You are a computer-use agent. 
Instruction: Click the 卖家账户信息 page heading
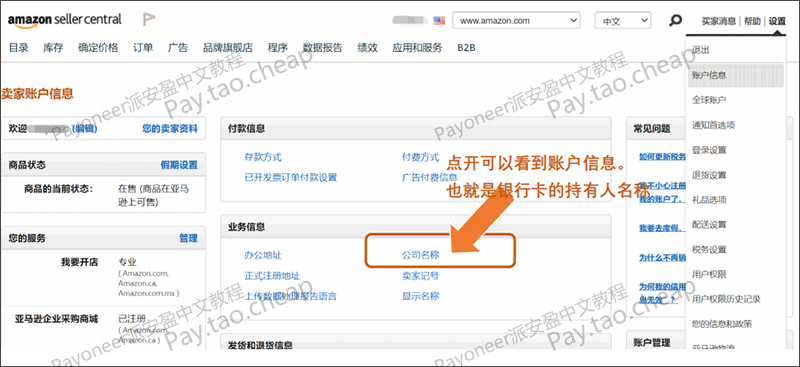[37, 93]
